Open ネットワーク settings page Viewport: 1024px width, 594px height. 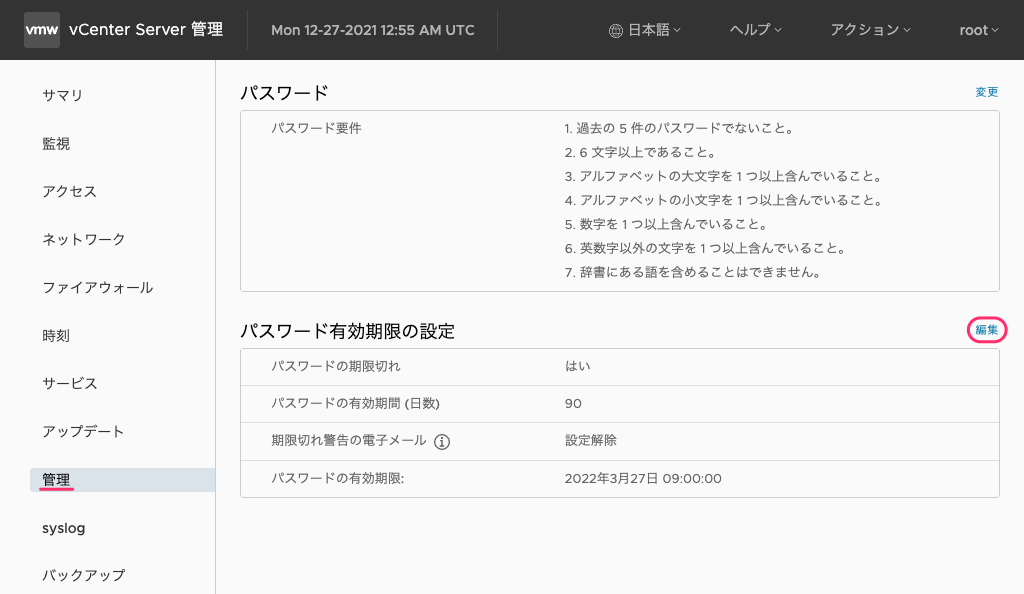[84, 240]
